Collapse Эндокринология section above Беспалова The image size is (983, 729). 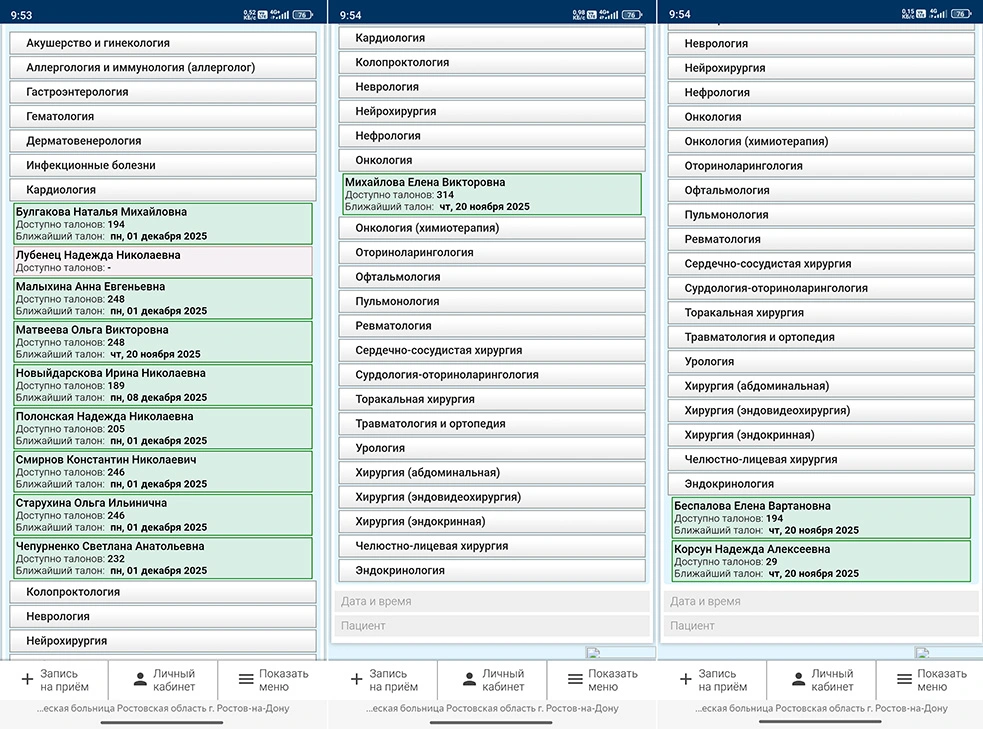[x=821, y=484]
